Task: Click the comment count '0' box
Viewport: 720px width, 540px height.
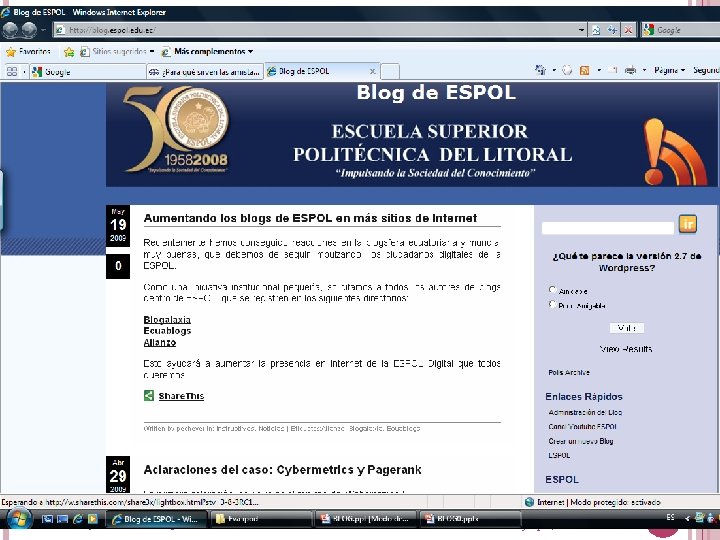Action: pyautogui.click(x=118, y=266)
